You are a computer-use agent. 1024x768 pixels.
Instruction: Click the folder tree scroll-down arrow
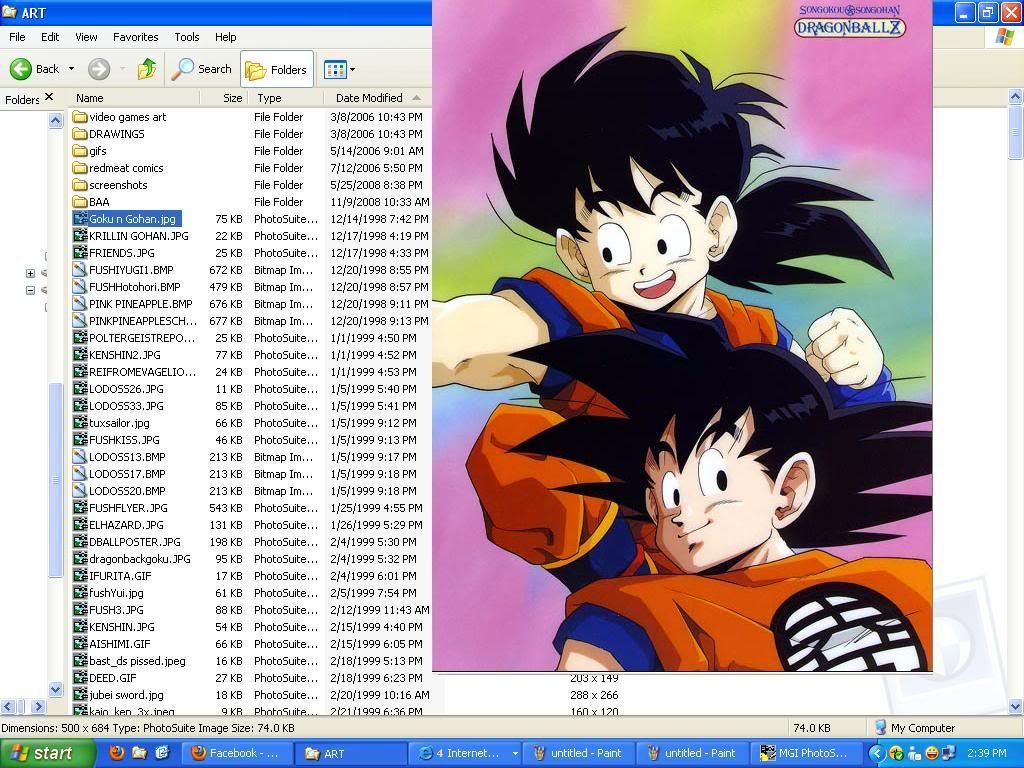(x=56, y=689)
